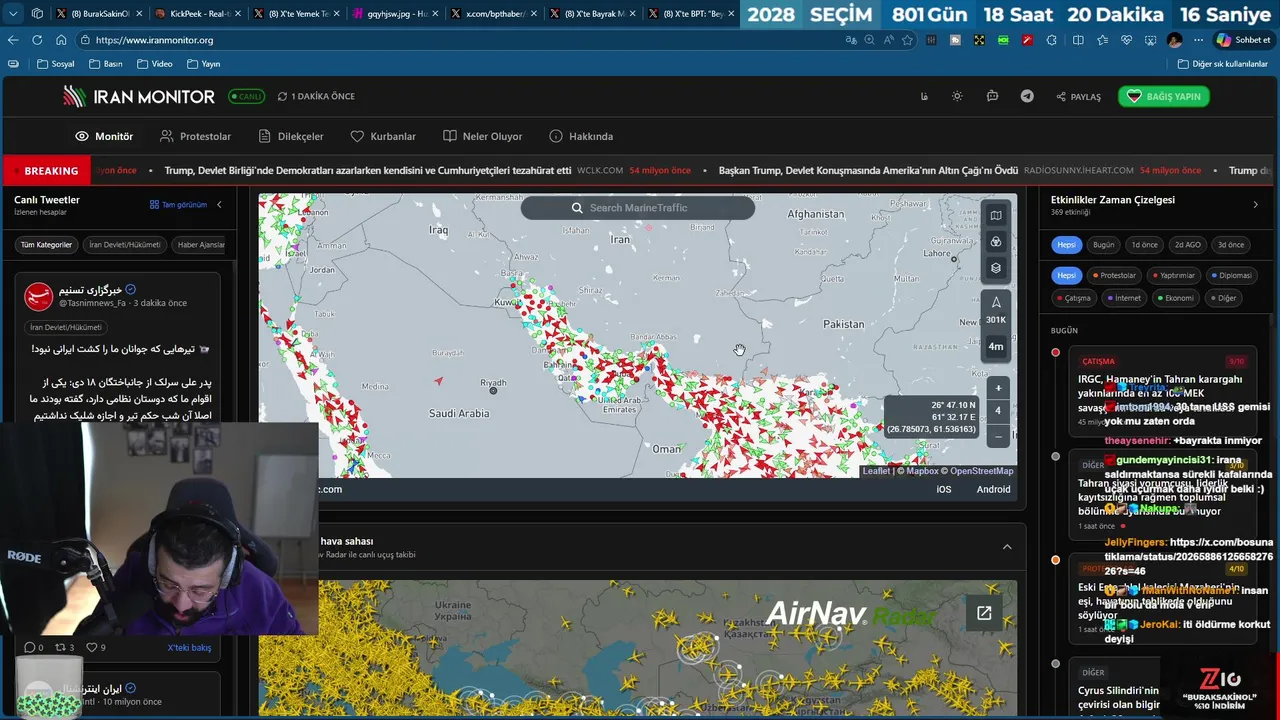Select the İran Devleti/Hükümeti tweet filter chip

click(x=125, y=245)
